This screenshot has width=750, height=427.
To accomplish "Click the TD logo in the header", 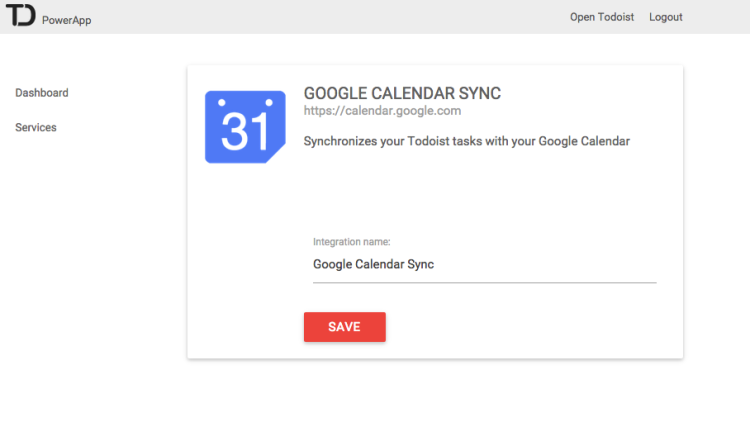I will tap(21, 15).
